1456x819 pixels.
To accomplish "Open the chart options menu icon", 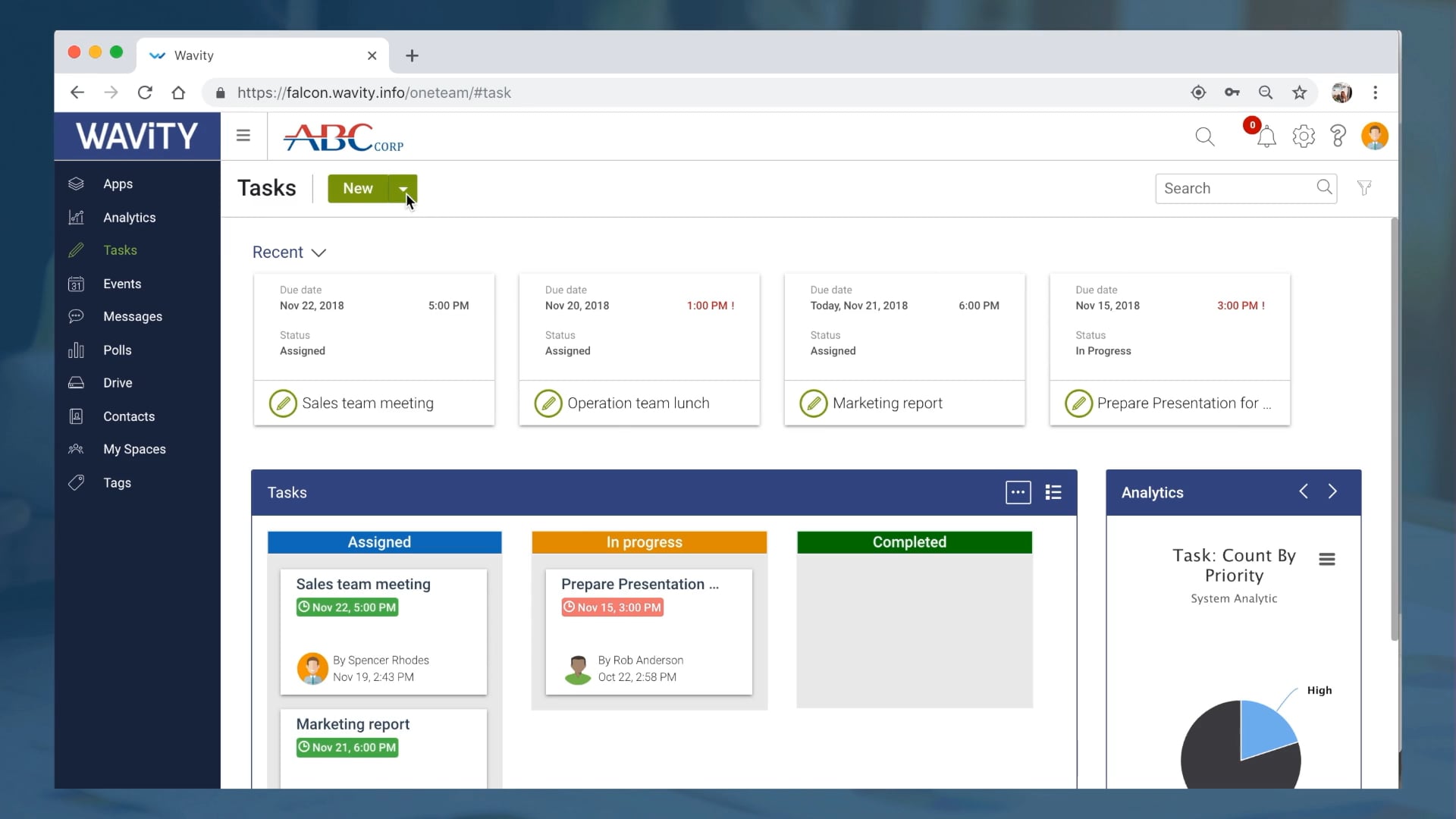I will (1326, 559).
